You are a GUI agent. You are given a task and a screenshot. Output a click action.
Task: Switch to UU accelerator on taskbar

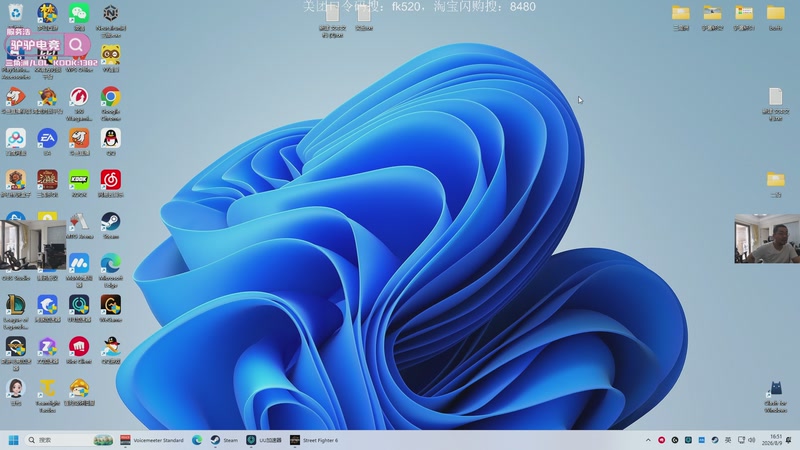click(x=264, y=440)
